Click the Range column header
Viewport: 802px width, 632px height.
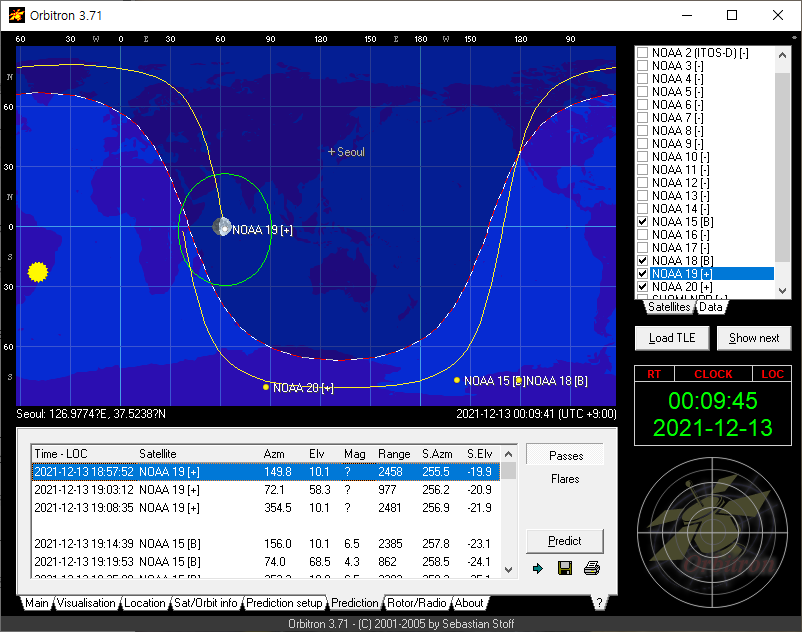coord(396,454)
